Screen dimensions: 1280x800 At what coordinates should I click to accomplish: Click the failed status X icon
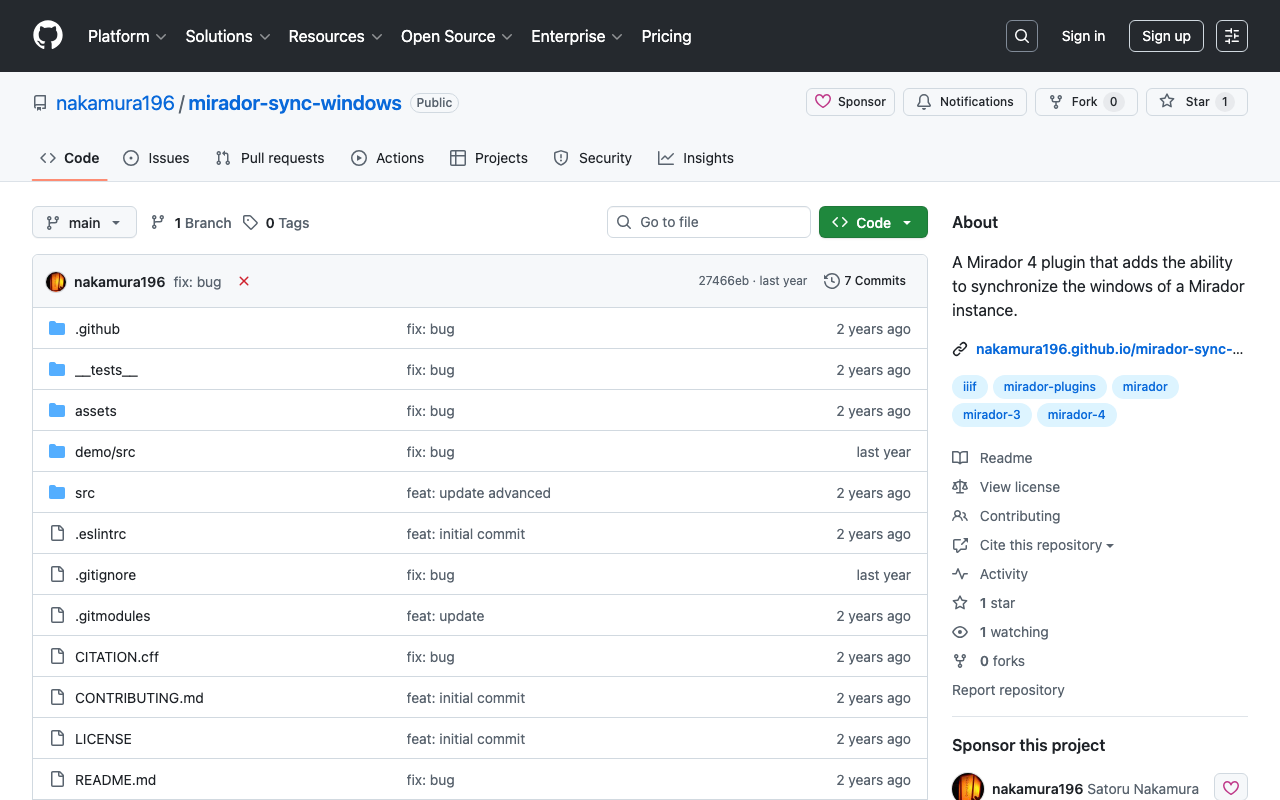pos(244,281)
